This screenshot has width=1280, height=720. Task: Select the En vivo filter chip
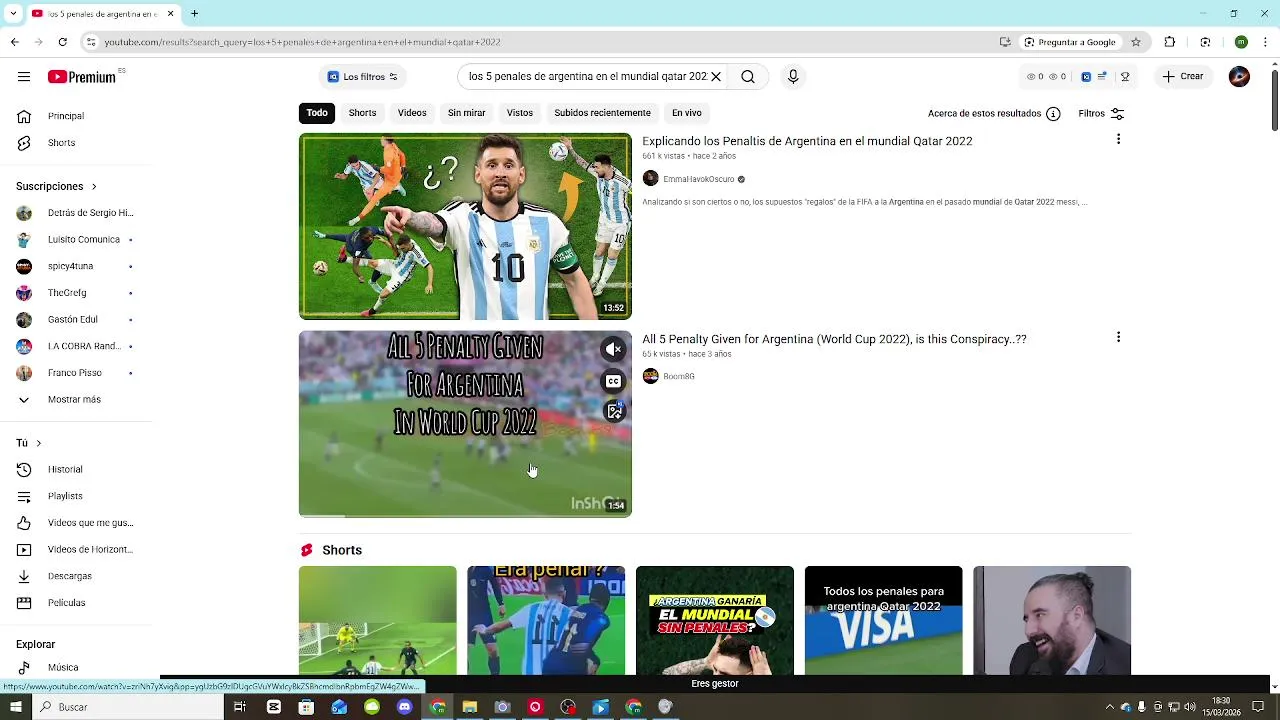click(x=686, y=113)
